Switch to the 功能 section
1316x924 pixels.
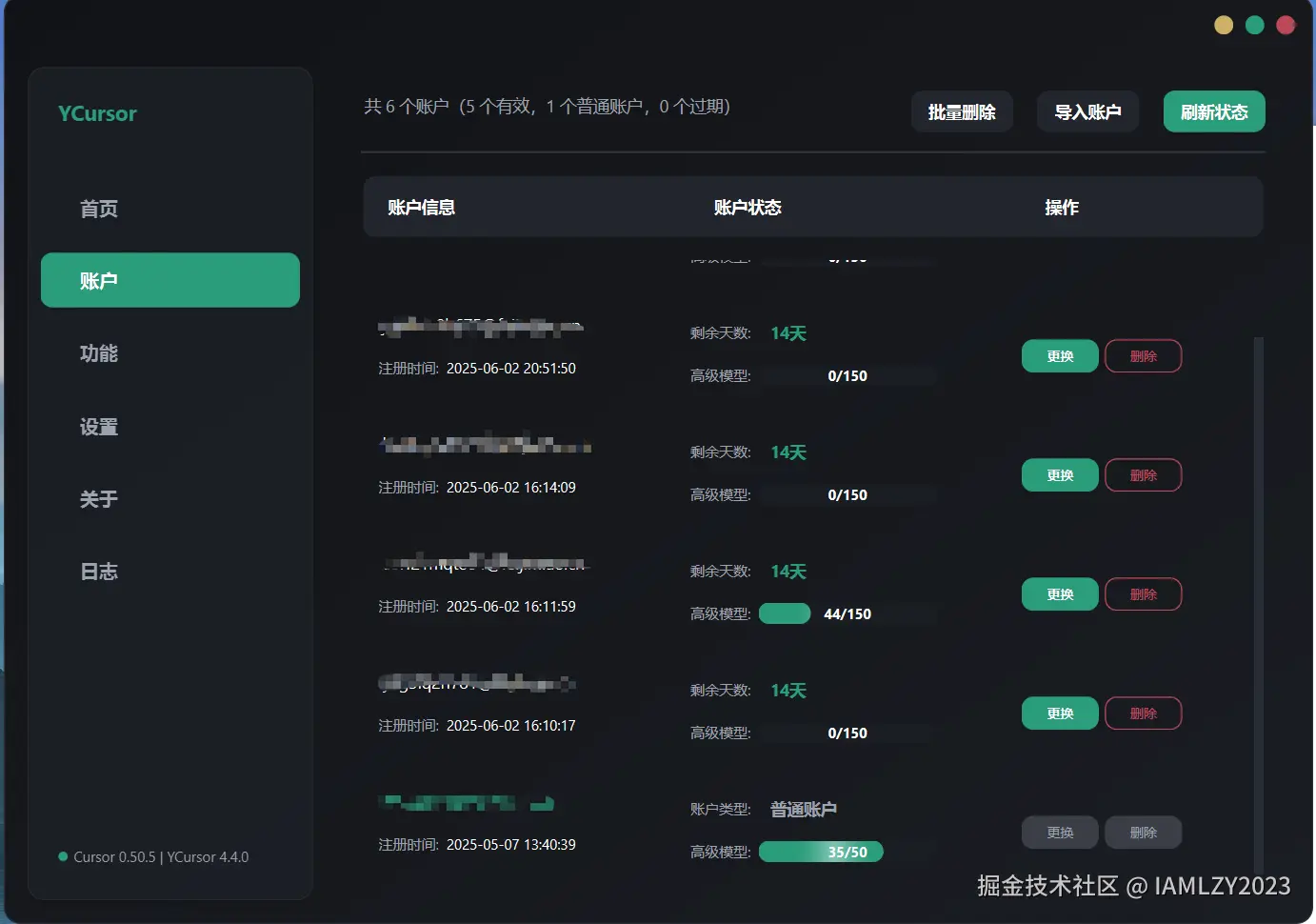coord(98,352)
